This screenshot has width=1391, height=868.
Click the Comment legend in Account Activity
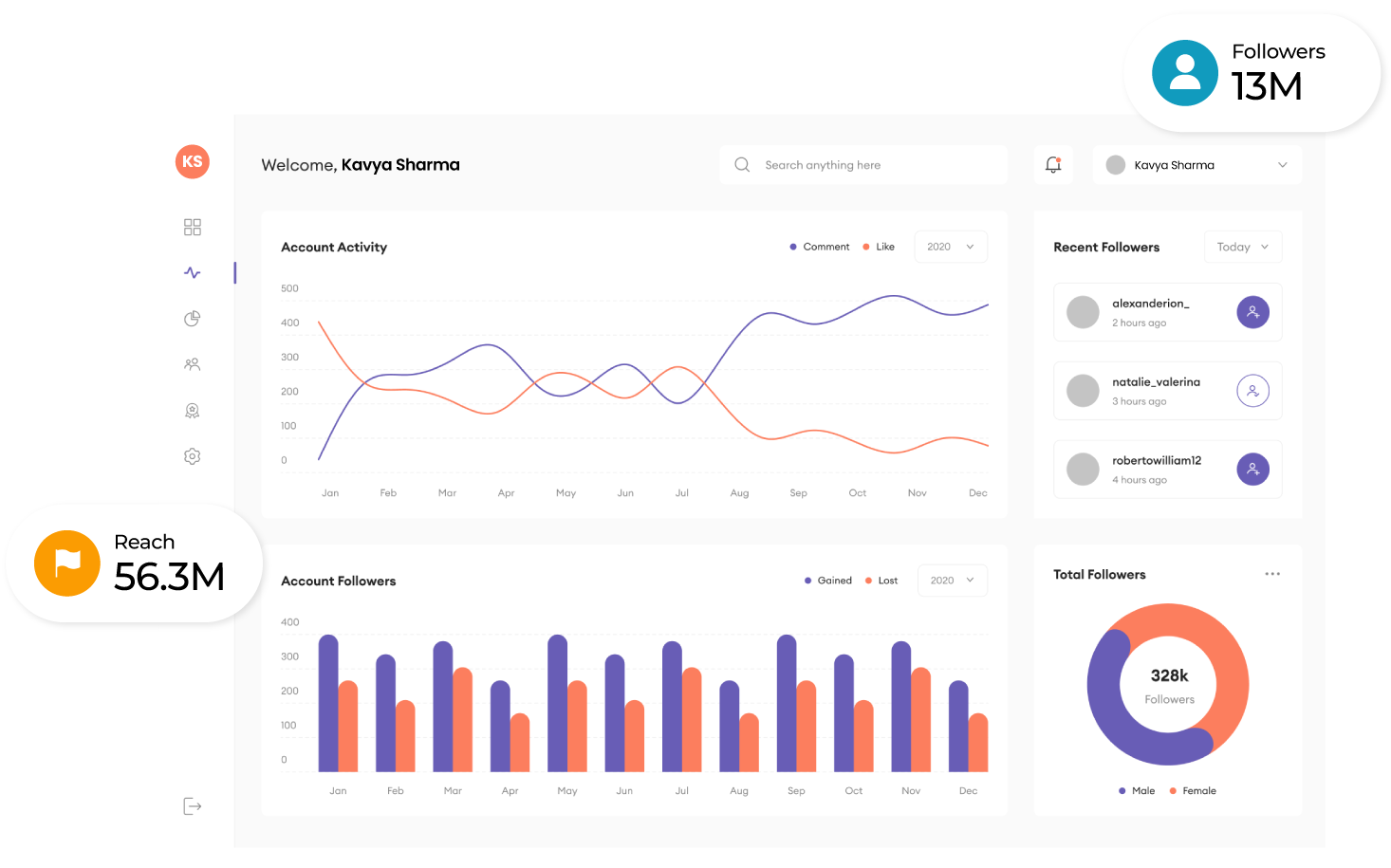pos(820,247)
